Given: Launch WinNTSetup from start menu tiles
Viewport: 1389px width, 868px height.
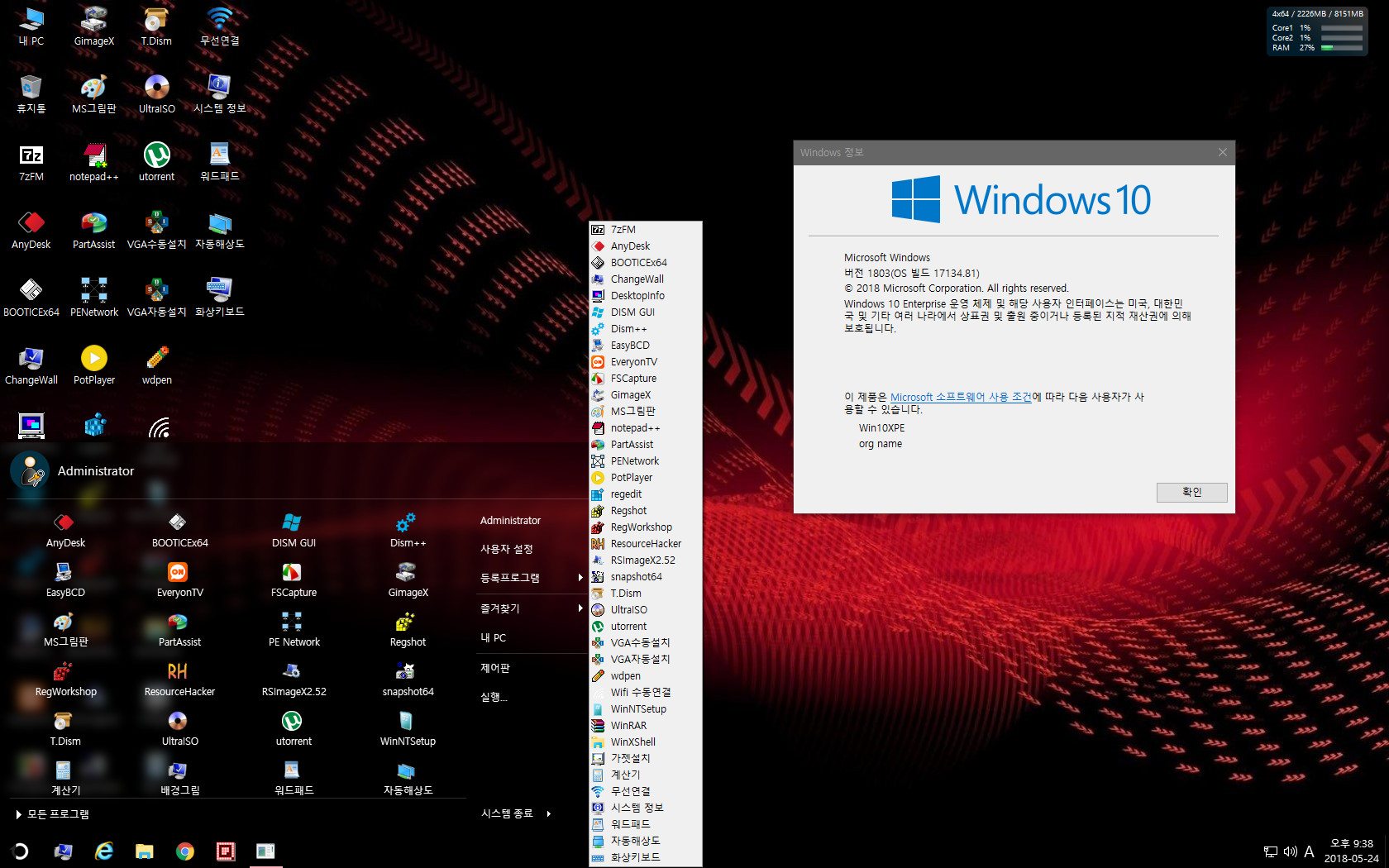Looking at the screenshot, I should pos(408,728).
